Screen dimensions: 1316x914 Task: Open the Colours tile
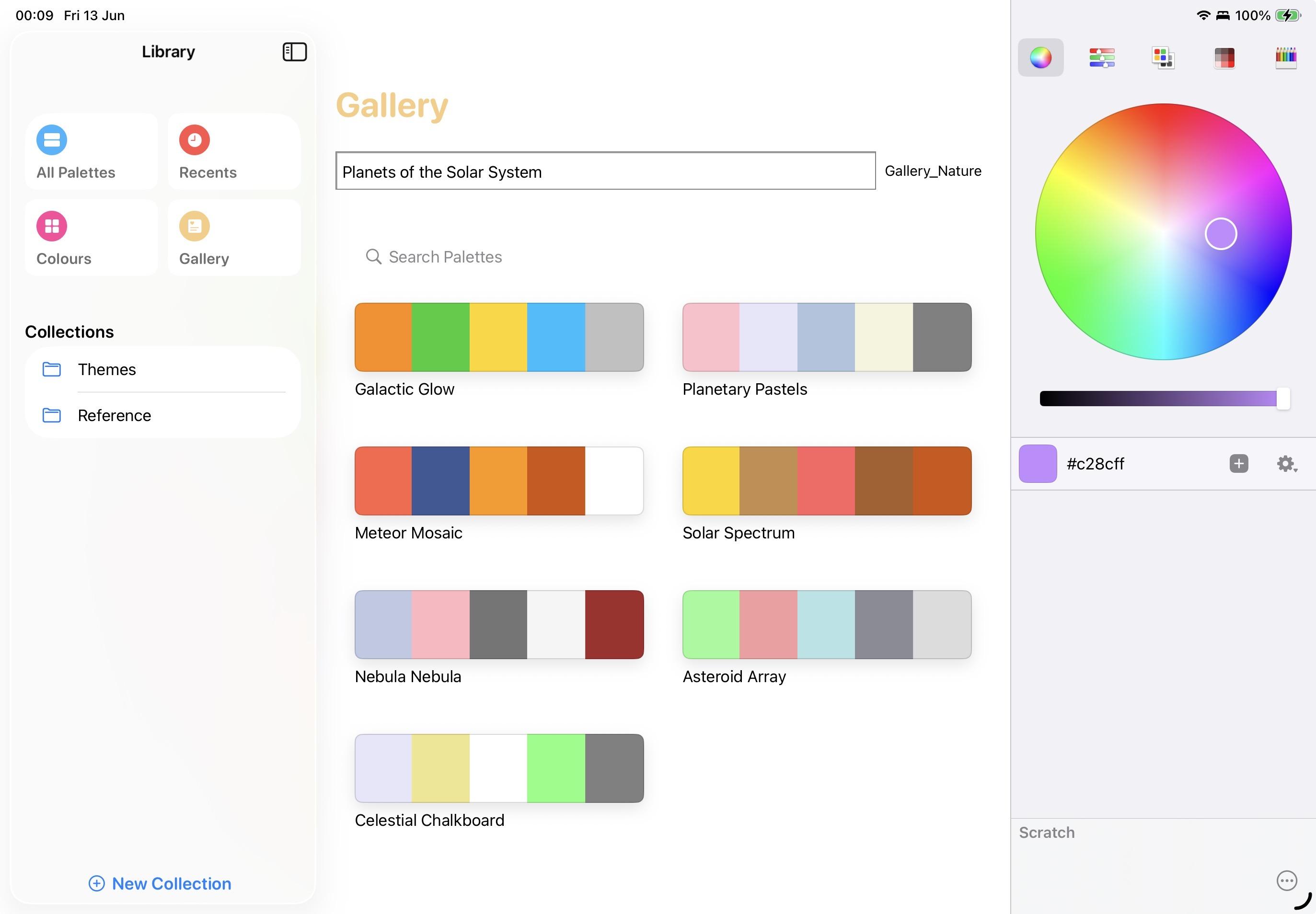coord(91,238)
